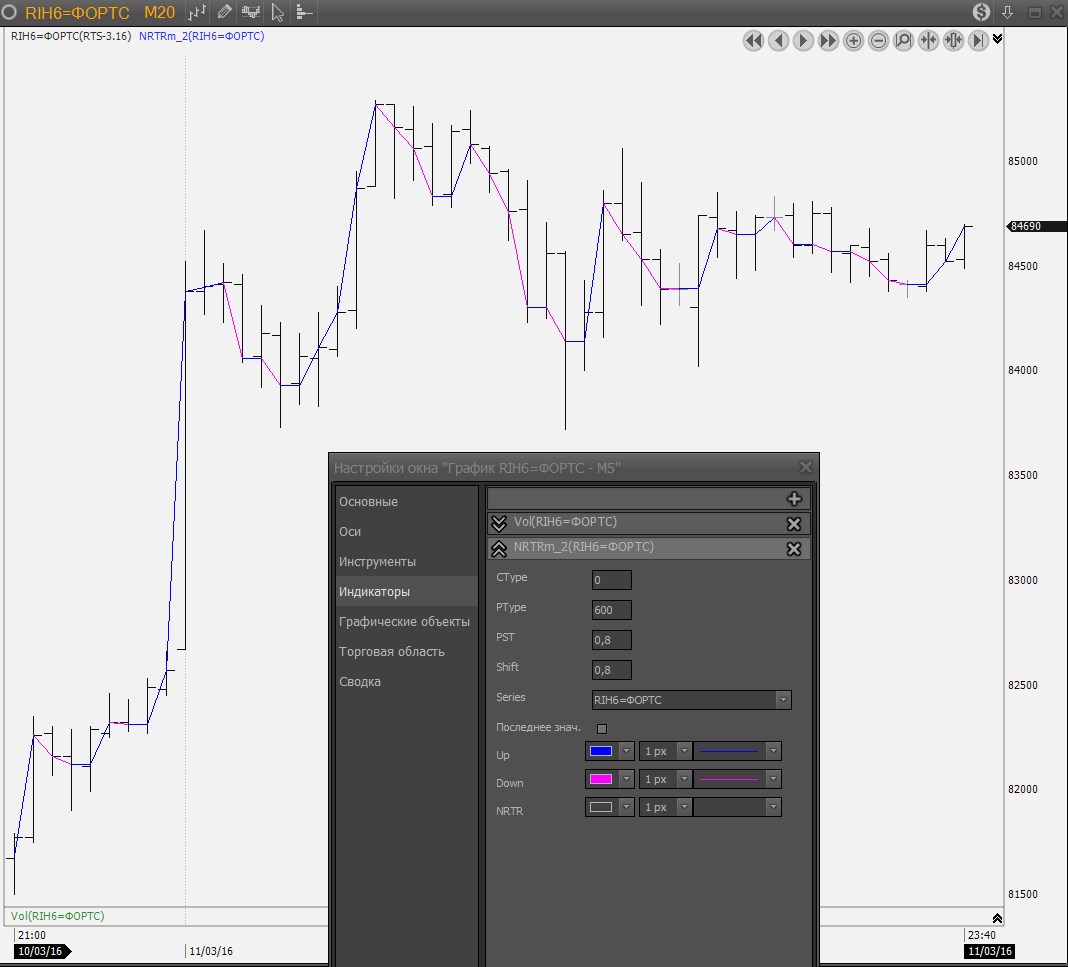The width and height of the screenshot is (1068, 967).
Task: Open the 'Графические объекты' settings section
Action: pos(404,622)
